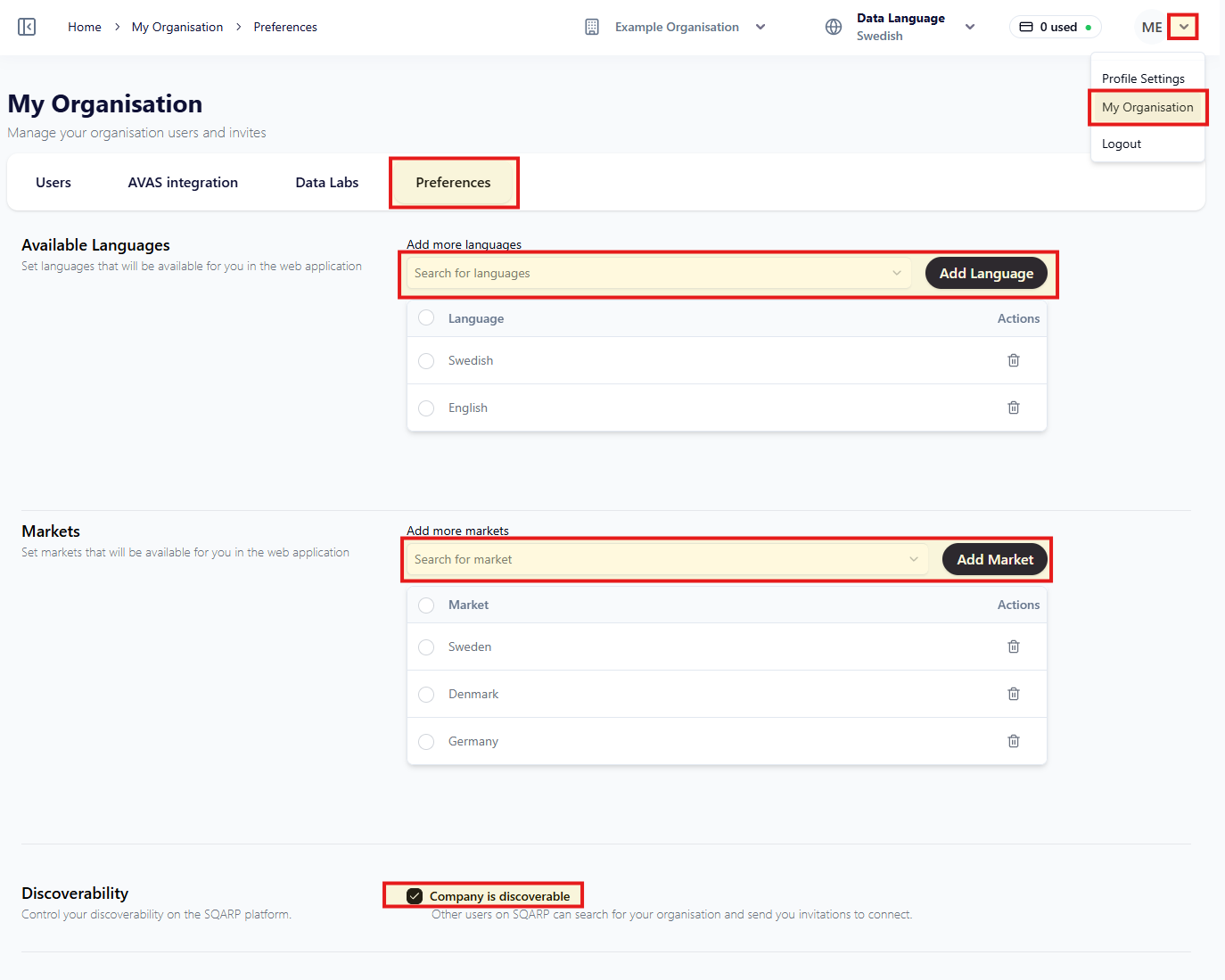
Task: Select the Denmark market row checkbox
Action: tap(426, 695)
